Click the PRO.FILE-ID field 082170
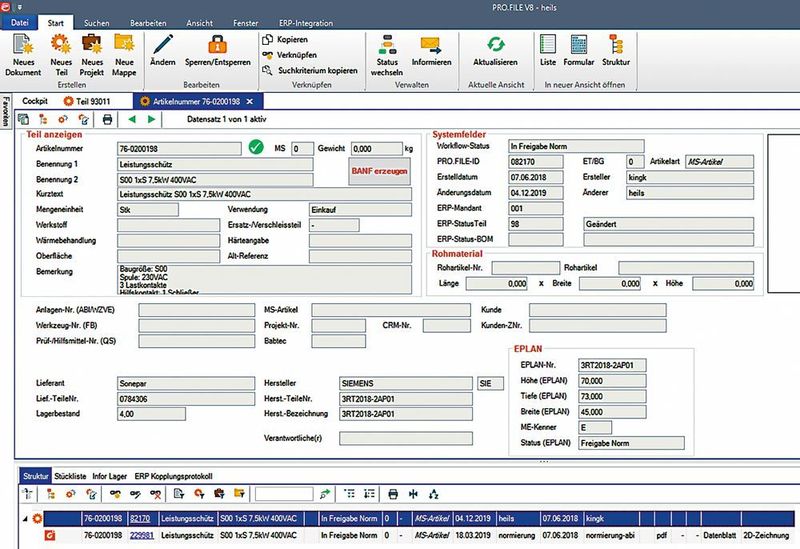This screenshot has height=549, width=800. pyautogui.click(x=536, y=162)
